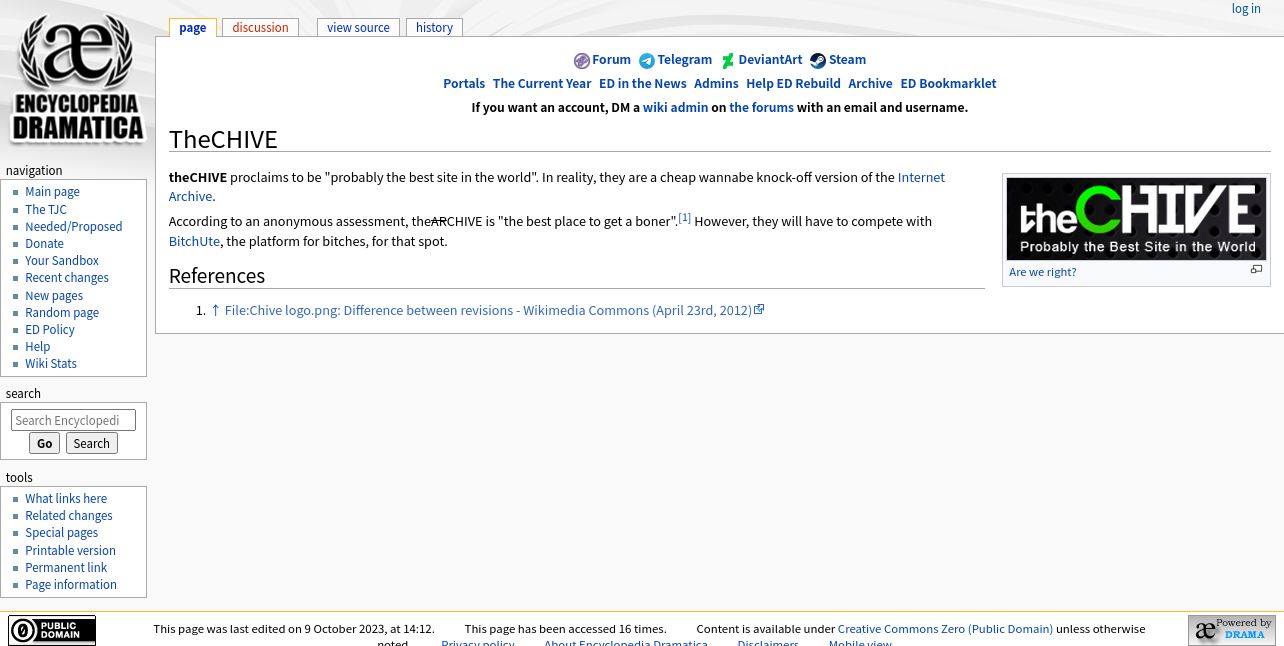This screenshot has width=1284, height=646.
Task: Open the DeviantArt text link
Action: point(770,60)
